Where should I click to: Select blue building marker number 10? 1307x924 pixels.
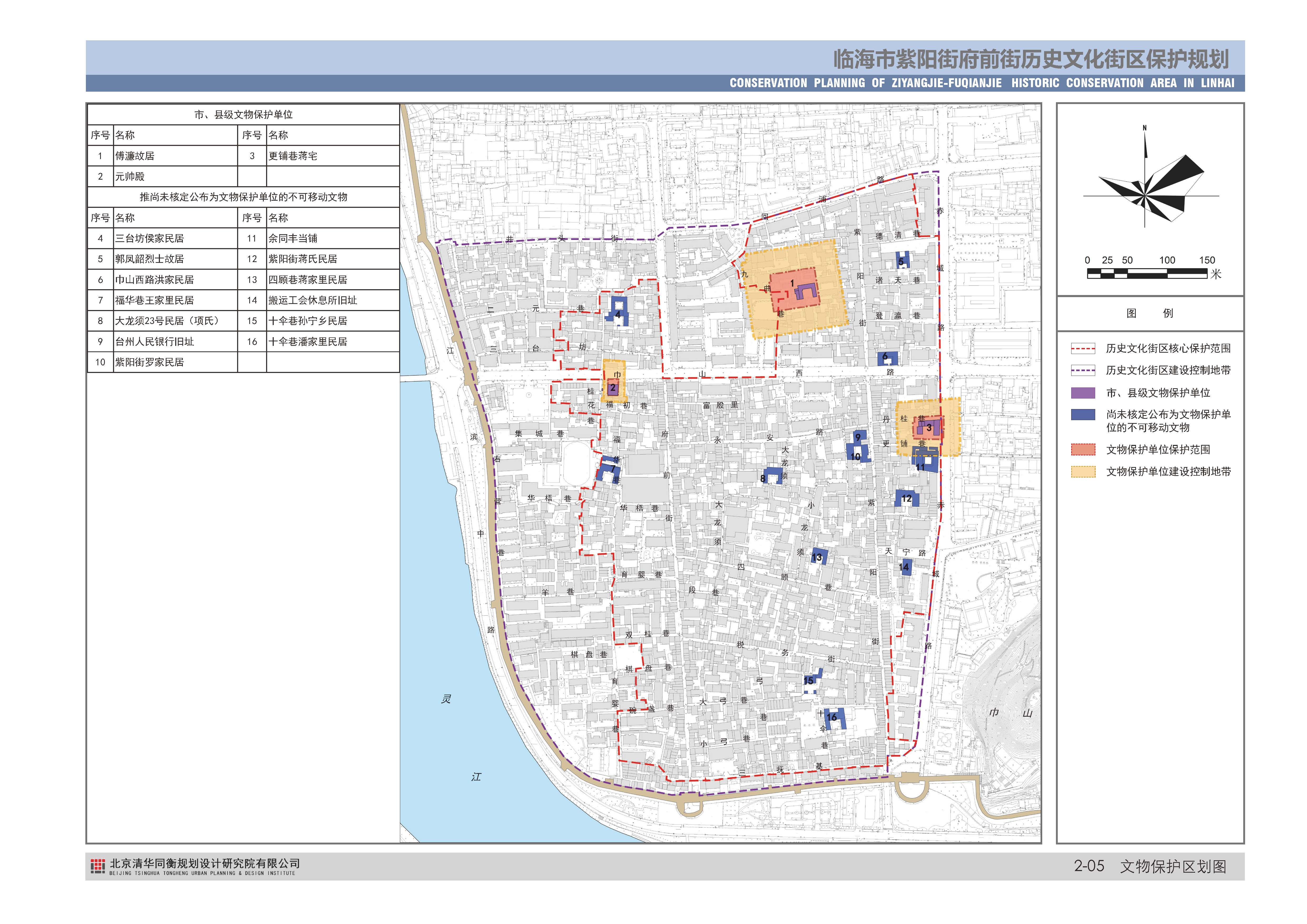(858, 454)
